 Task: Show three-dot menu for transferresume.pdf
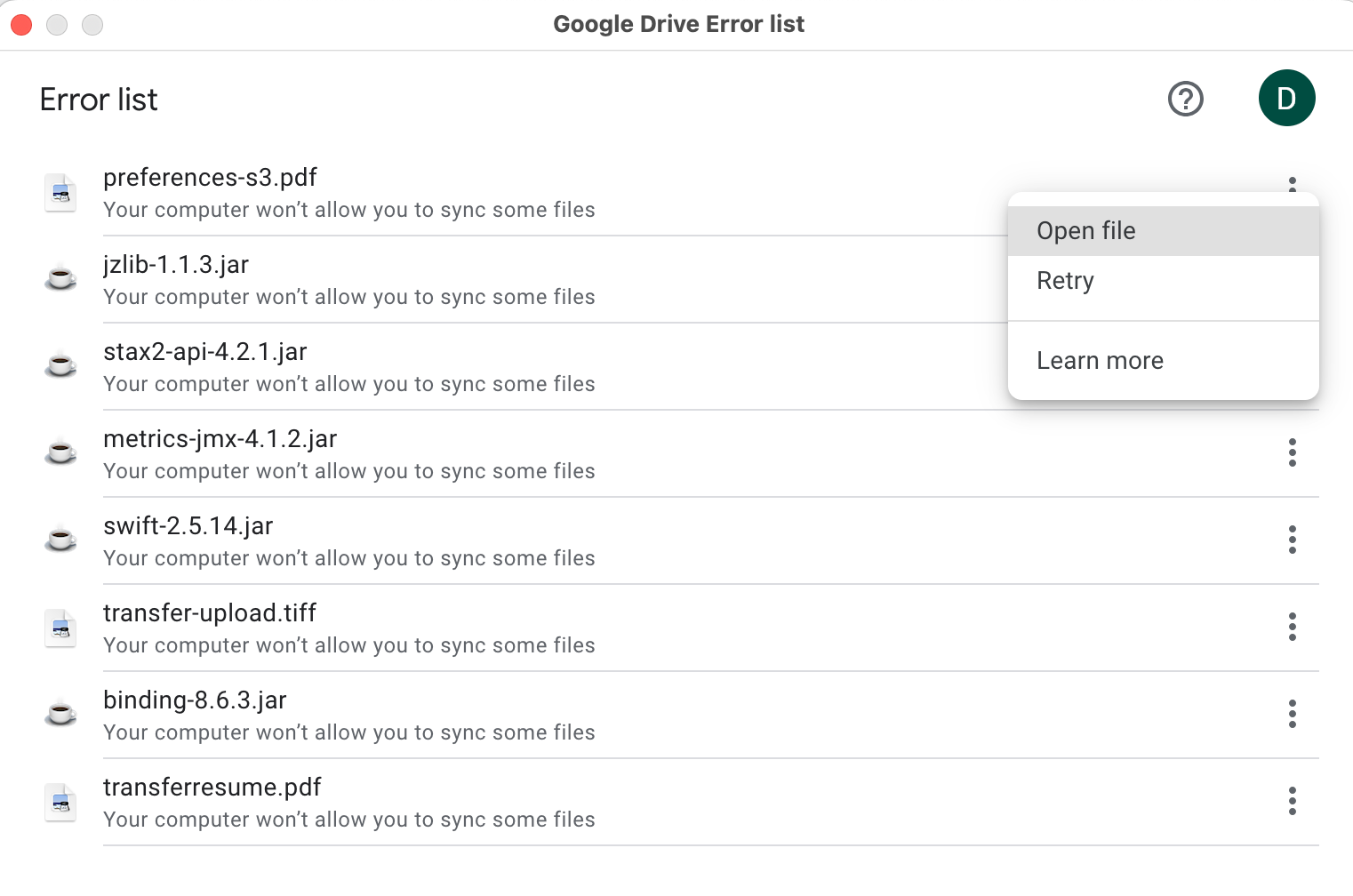1292,801
